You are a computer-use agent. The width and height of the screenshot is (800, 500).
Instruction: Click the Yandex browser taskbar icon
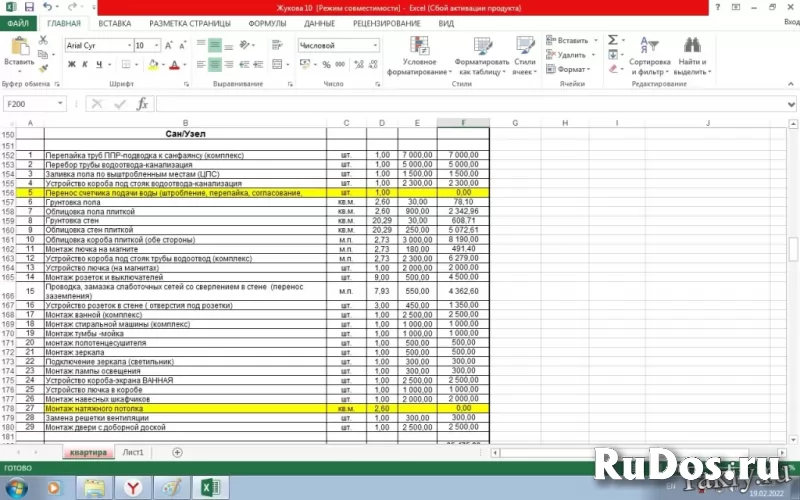132,487
